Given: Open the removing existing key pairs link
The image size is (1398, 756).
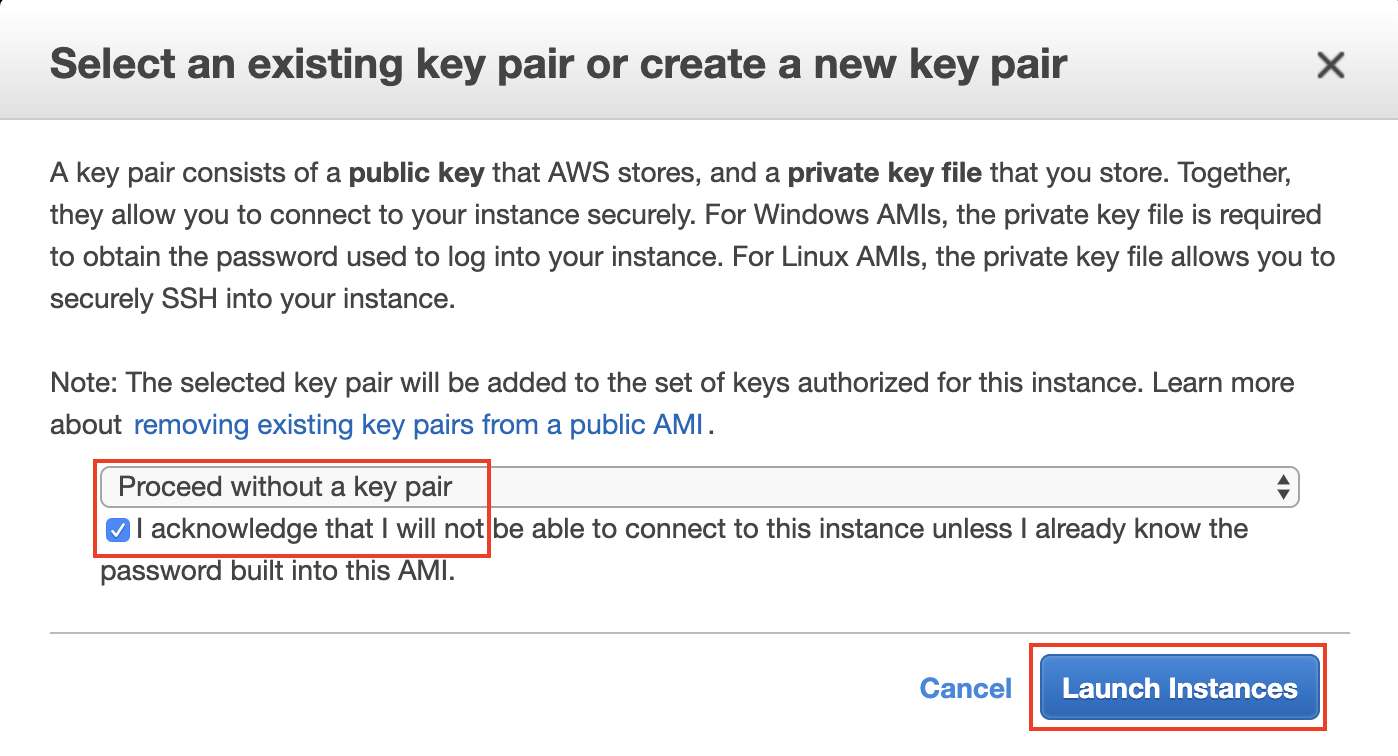Looking at the screenshot, I should pos(418,425).
